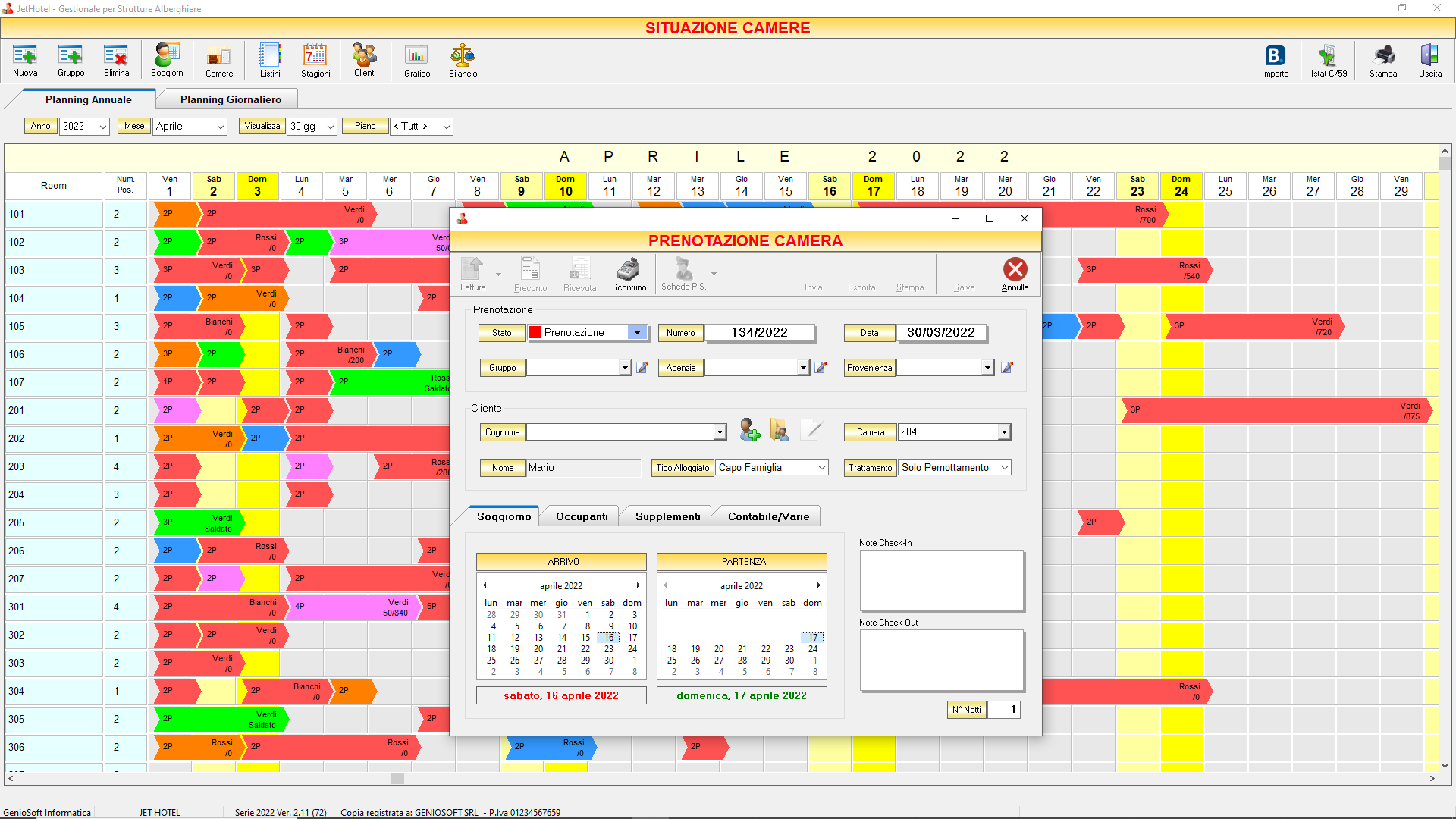1456x819 pixels.
Task: Expand the Trattamento Solo Pernottamento dropdown
Action: point(1005,468)
